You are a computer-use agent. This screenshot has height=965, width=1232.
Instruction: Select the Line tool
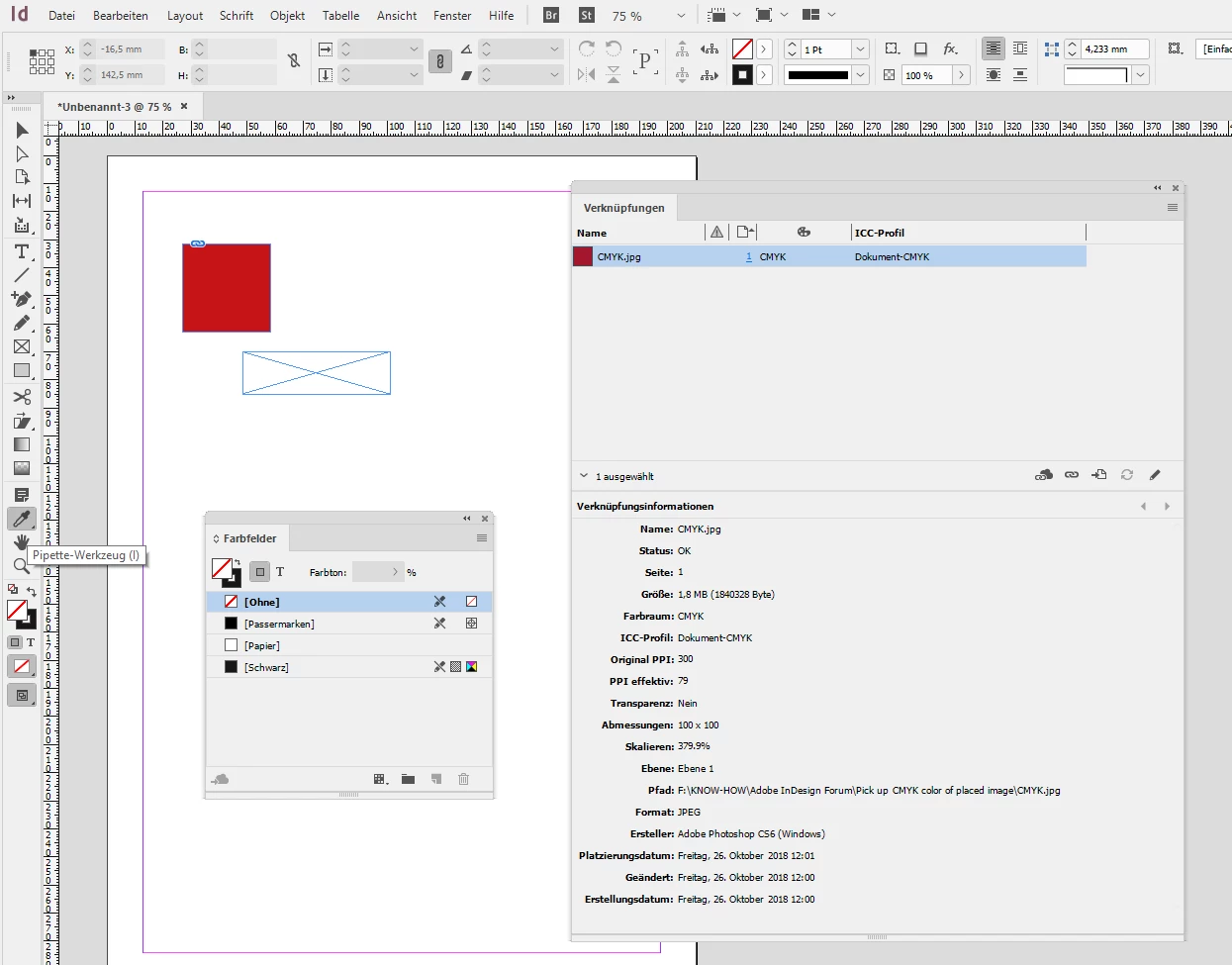click(22, 275)
